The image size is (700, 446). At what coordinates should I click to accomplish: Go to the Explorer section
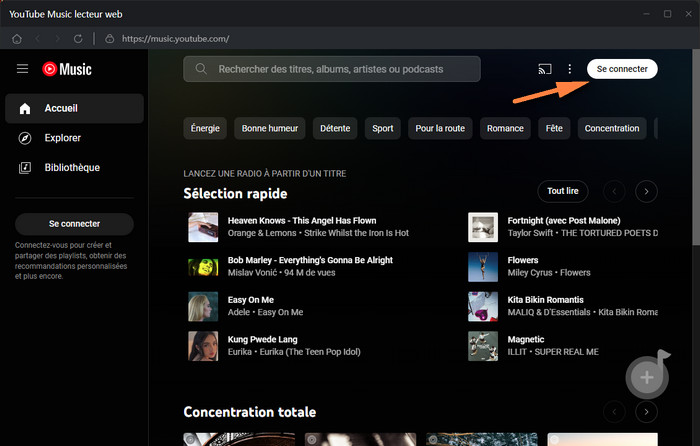tap(63, 138)
